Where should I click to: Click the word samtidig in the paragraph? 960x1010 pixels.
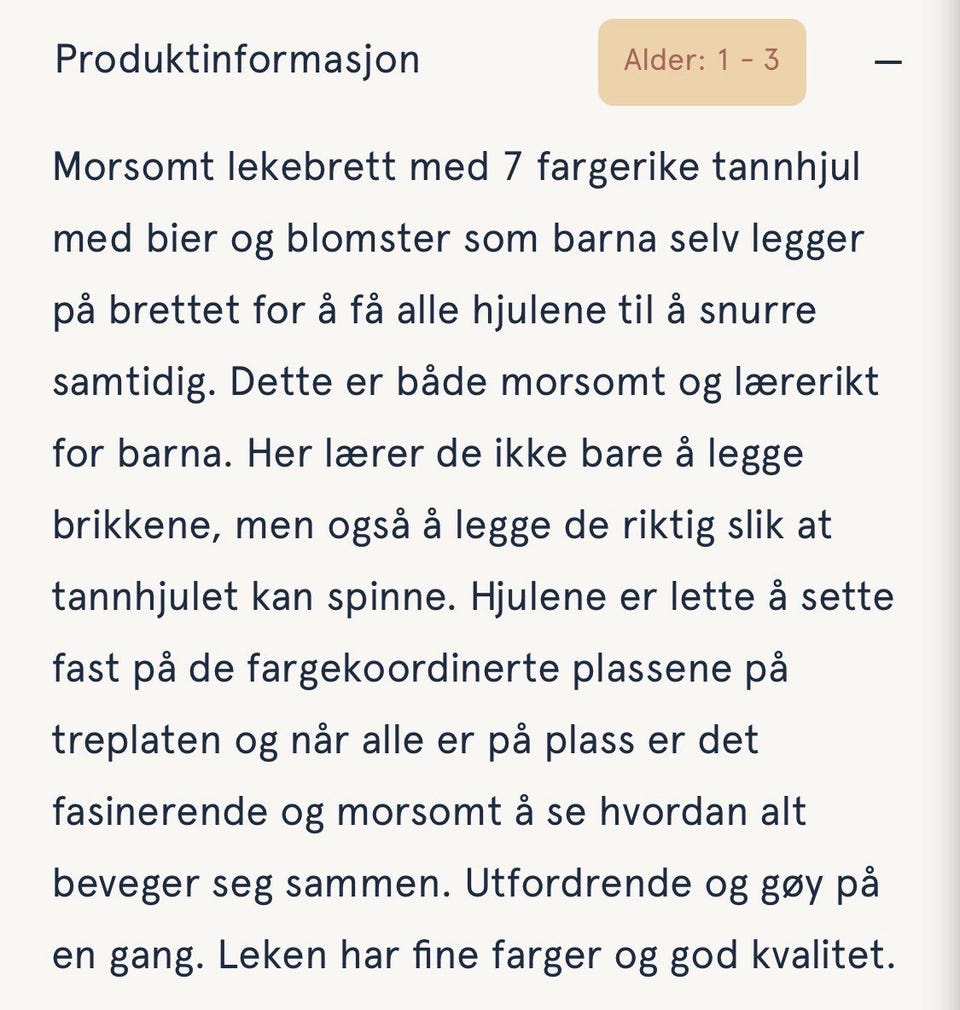click(134, 382)
